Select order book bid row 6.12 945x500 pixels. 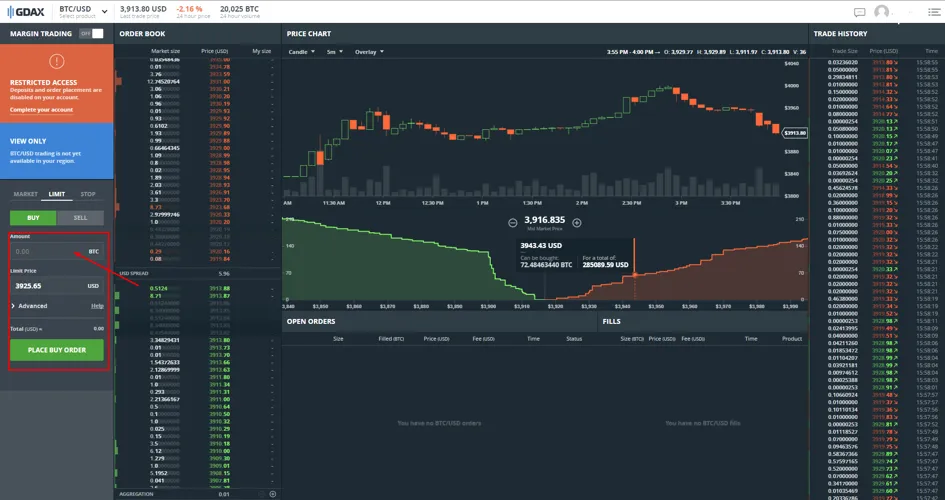click(x=197, y=451)
